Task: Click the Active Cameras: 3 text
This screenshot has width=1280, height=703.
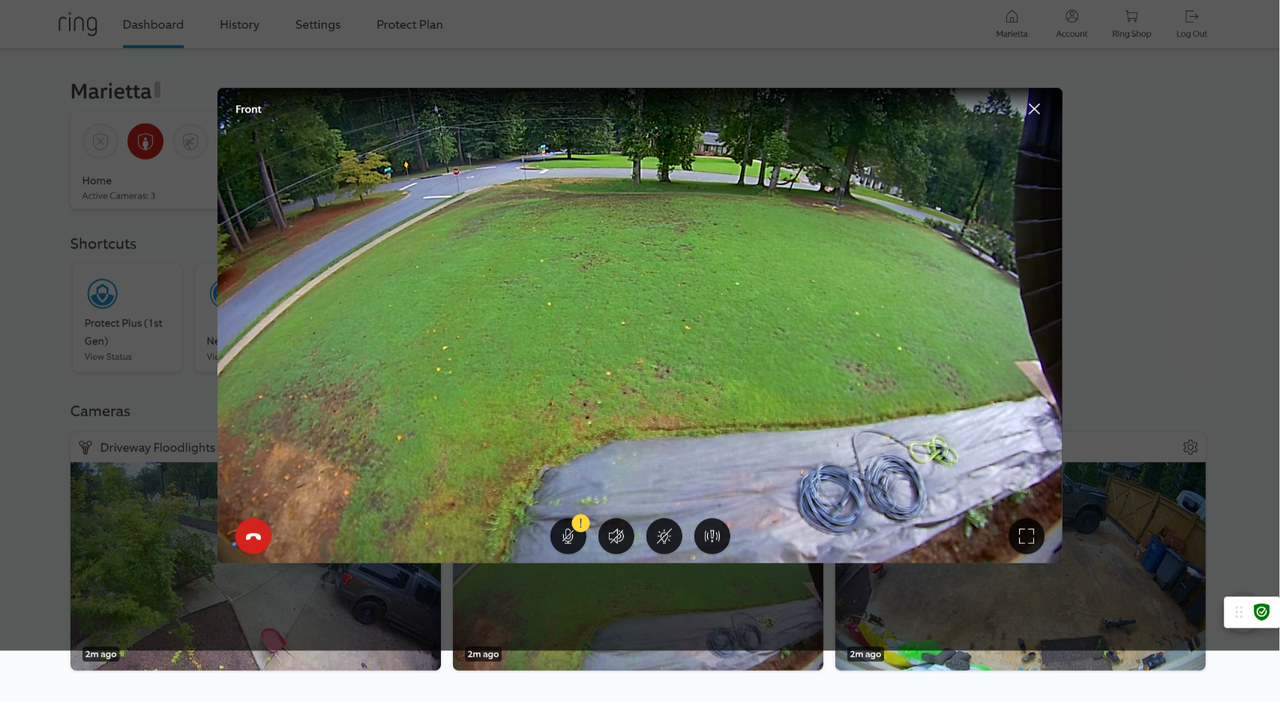Action: [x=119, y=196]
